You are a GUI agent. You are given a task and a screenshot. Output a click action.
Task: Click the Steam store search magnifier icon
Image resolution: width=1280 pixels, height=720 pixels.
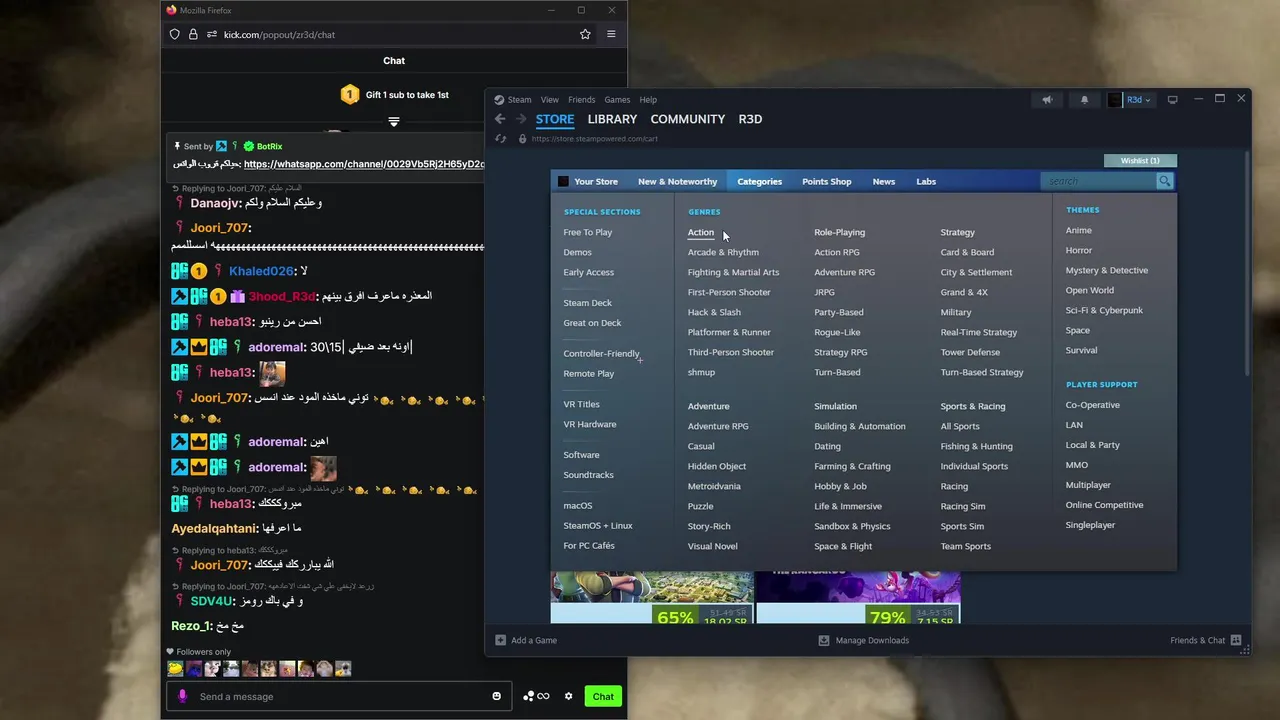coord(1164,181)
